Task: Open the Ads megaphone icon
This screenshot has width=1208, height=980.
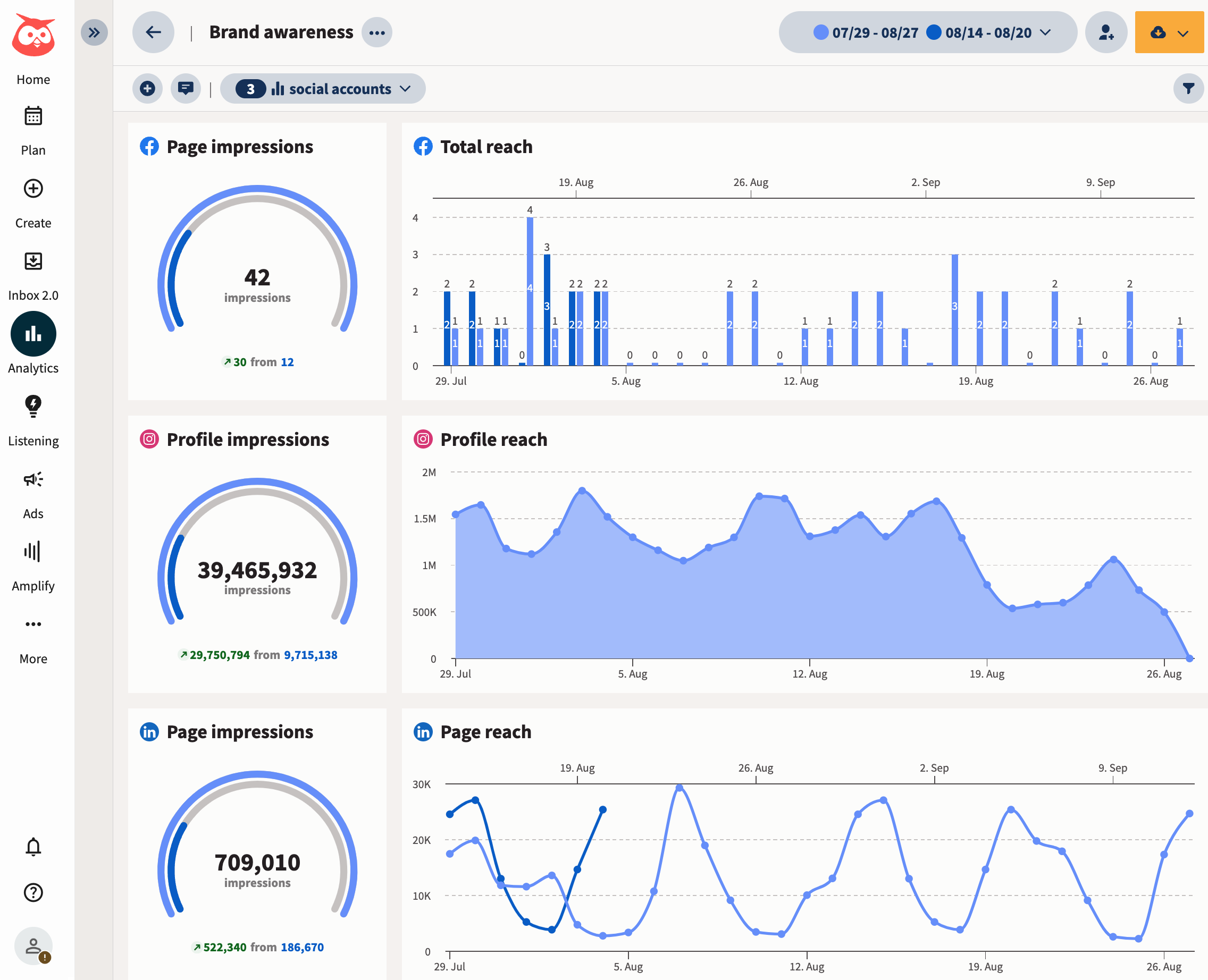Action: click(x=33, y=479)
